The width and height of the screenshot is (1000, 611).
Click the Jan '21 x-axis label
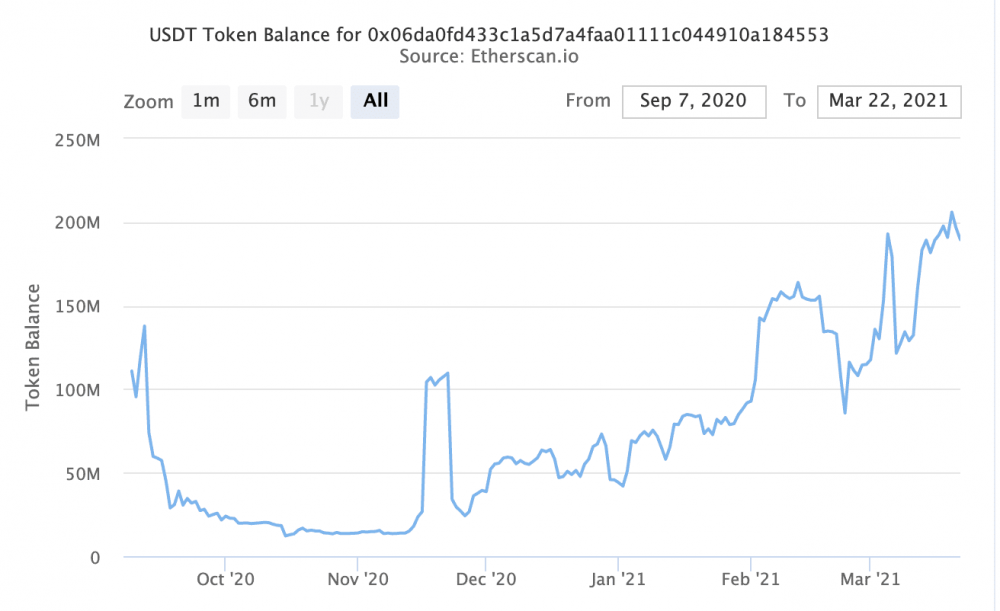click(618, 578)
